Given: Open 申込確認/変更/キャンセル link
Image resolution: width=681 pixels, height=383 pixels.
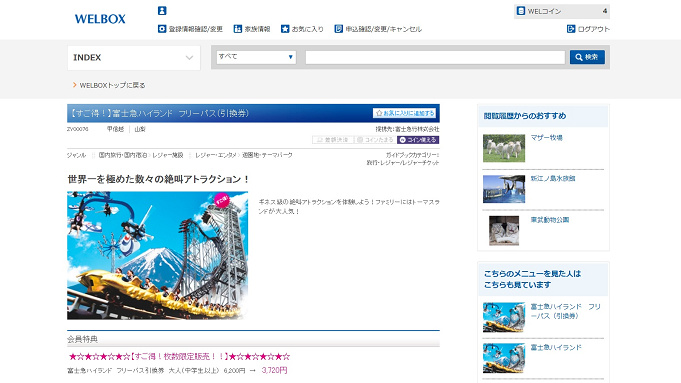Looking at the screenshot, I should pos(378,29).
